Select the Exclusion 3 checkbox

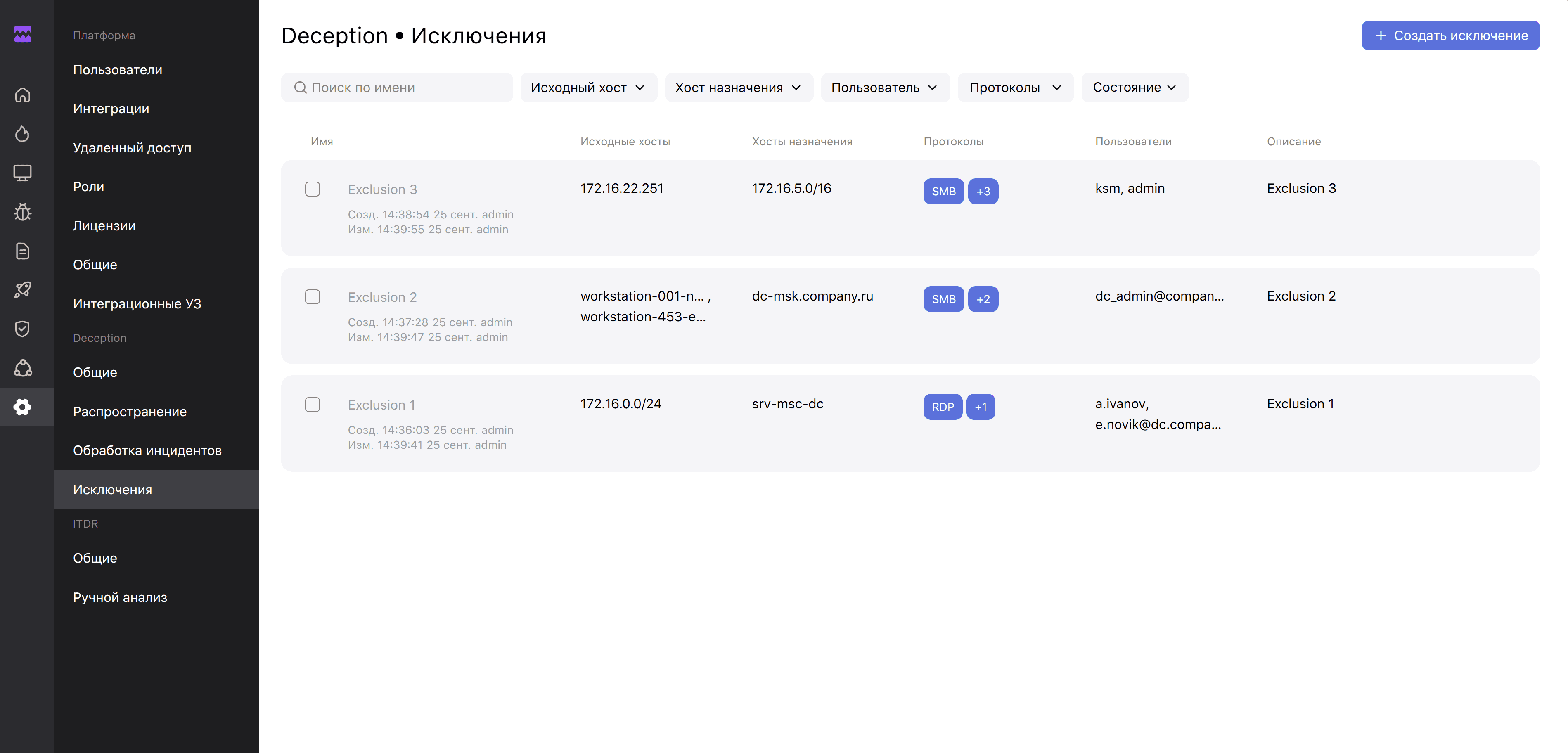pyautogui.click(x=312, y=189)
